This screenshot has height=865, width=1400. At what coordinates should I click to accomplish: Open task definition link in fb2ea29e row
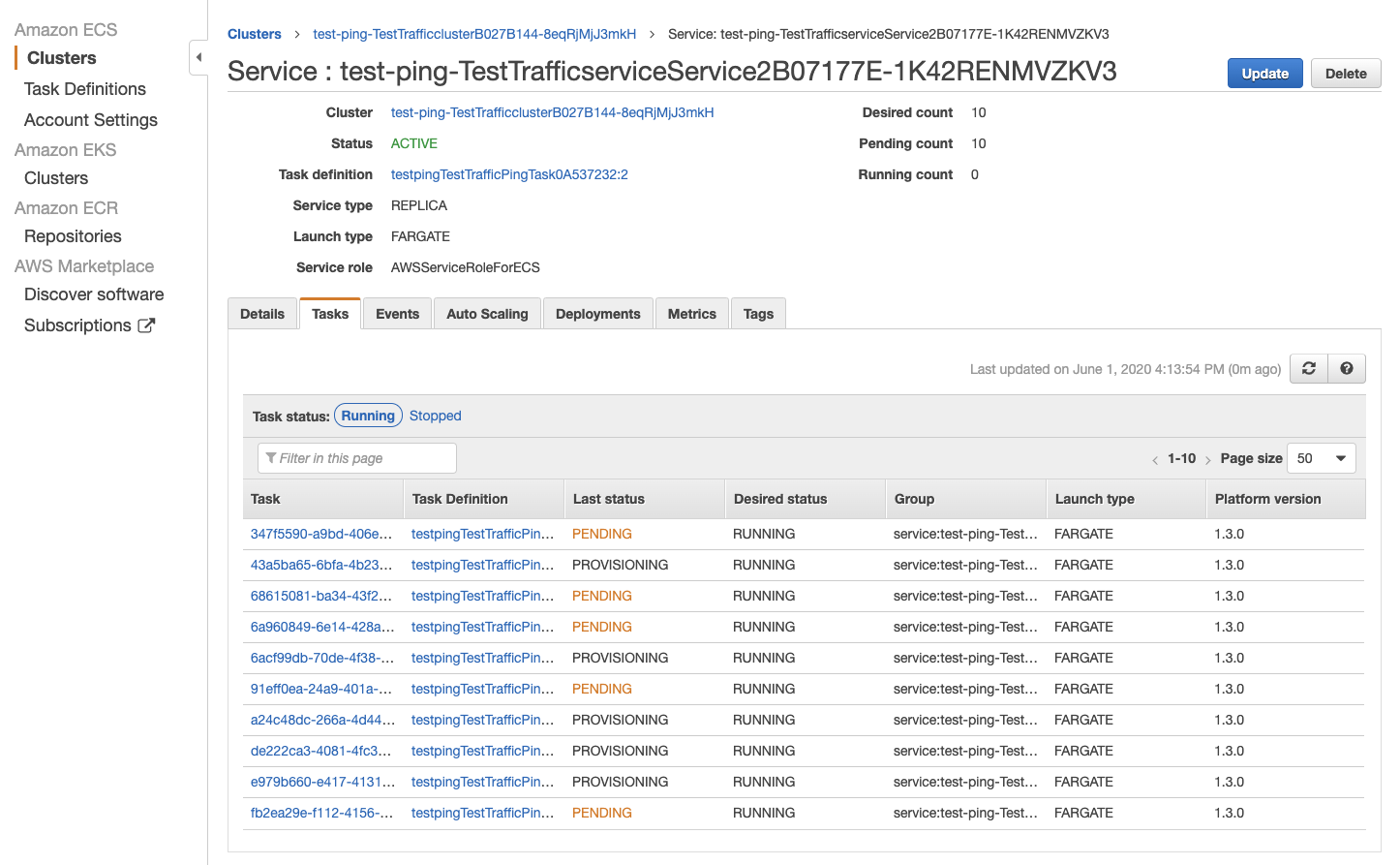[482, 813]
